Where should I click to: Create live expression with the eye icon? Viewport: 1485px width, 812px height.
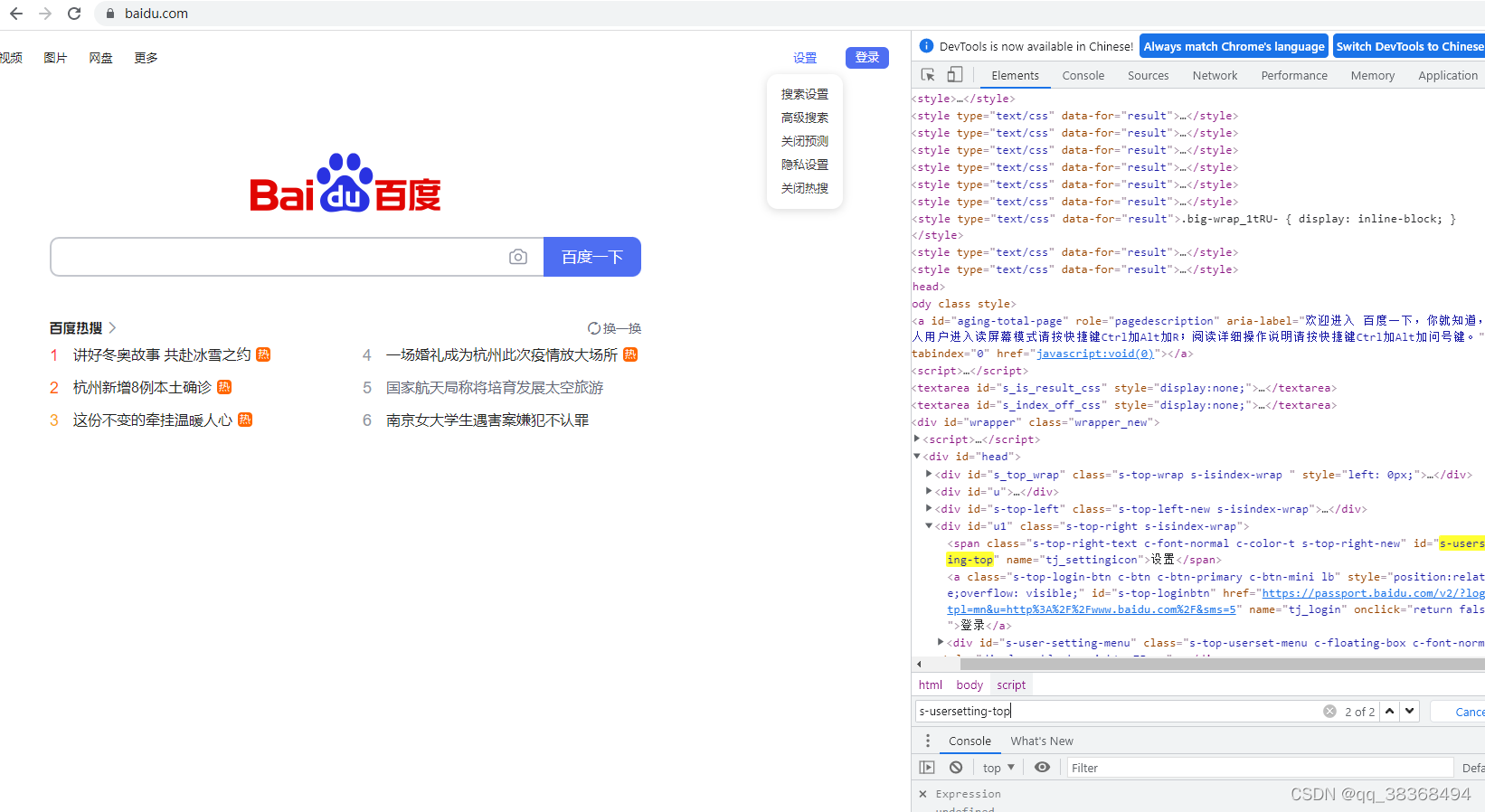[x=1042, y=768]
